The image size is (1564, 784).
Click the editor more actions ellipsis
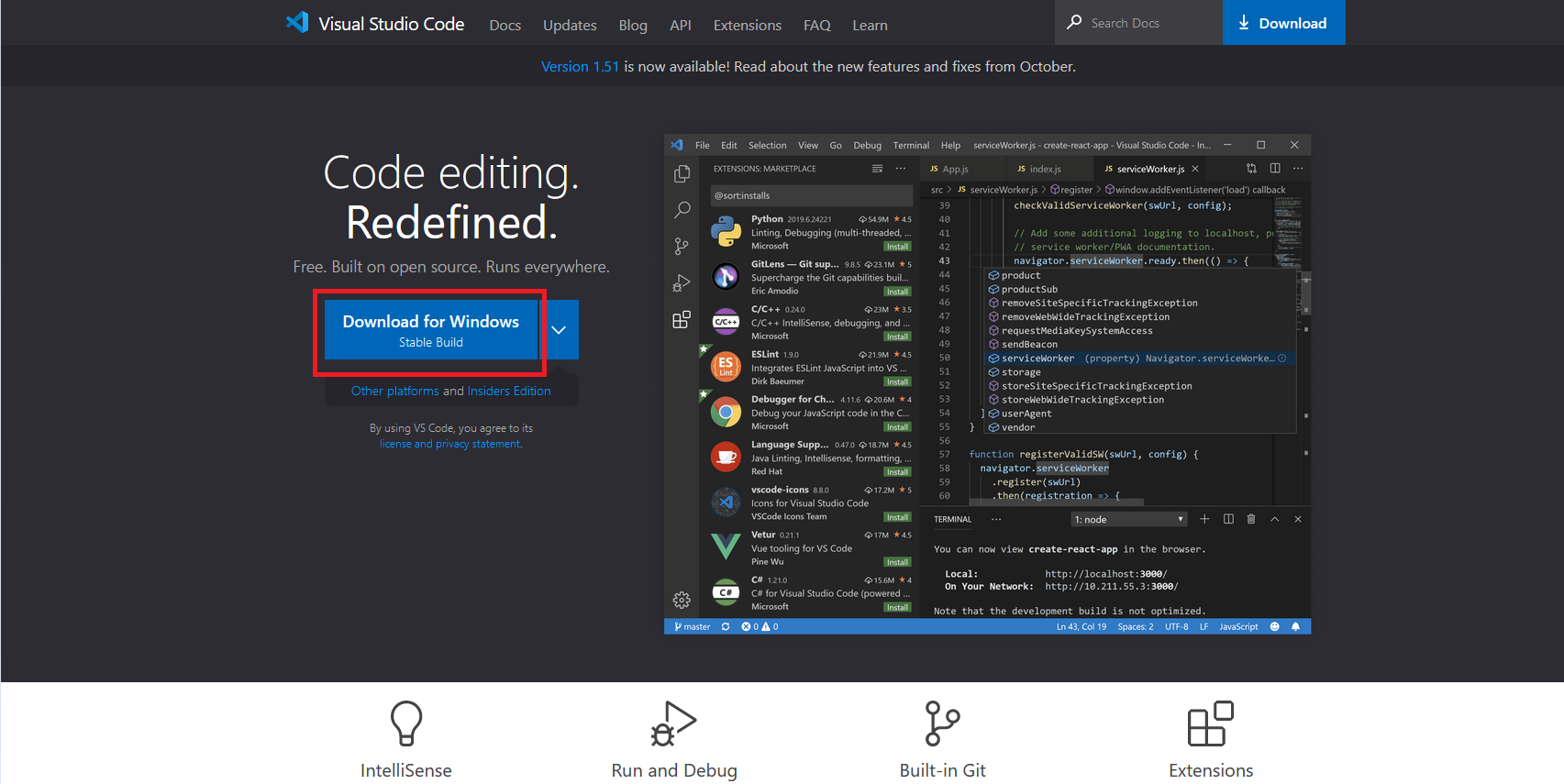(1298, 168)
